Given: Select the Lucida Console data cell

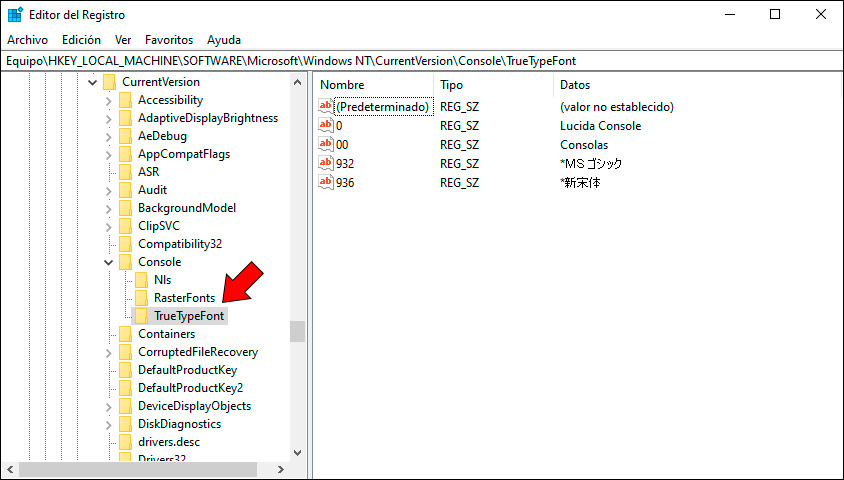Looking at the screenshot, I should [601, 126].
